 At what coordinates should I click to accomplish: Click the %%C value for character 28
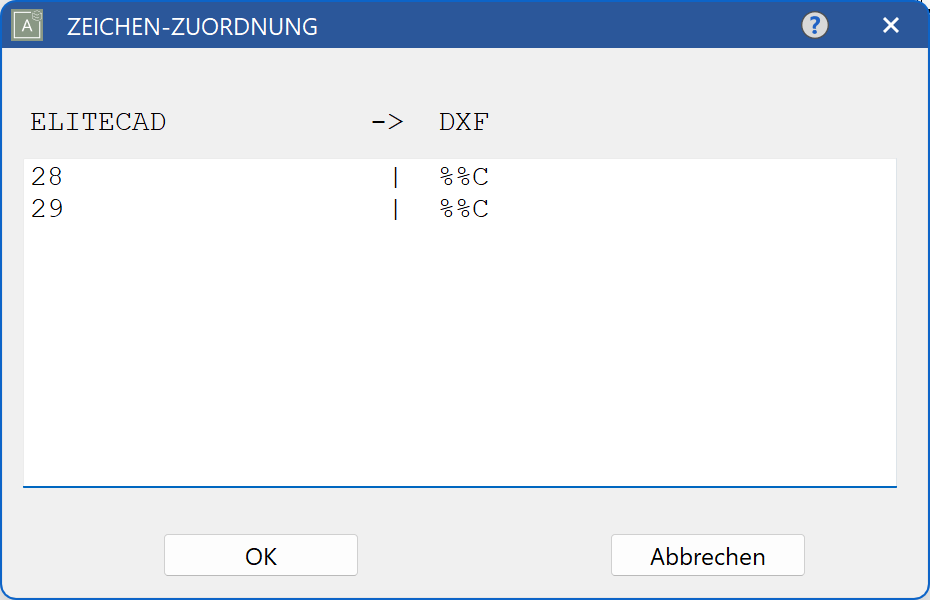point(466,176)
